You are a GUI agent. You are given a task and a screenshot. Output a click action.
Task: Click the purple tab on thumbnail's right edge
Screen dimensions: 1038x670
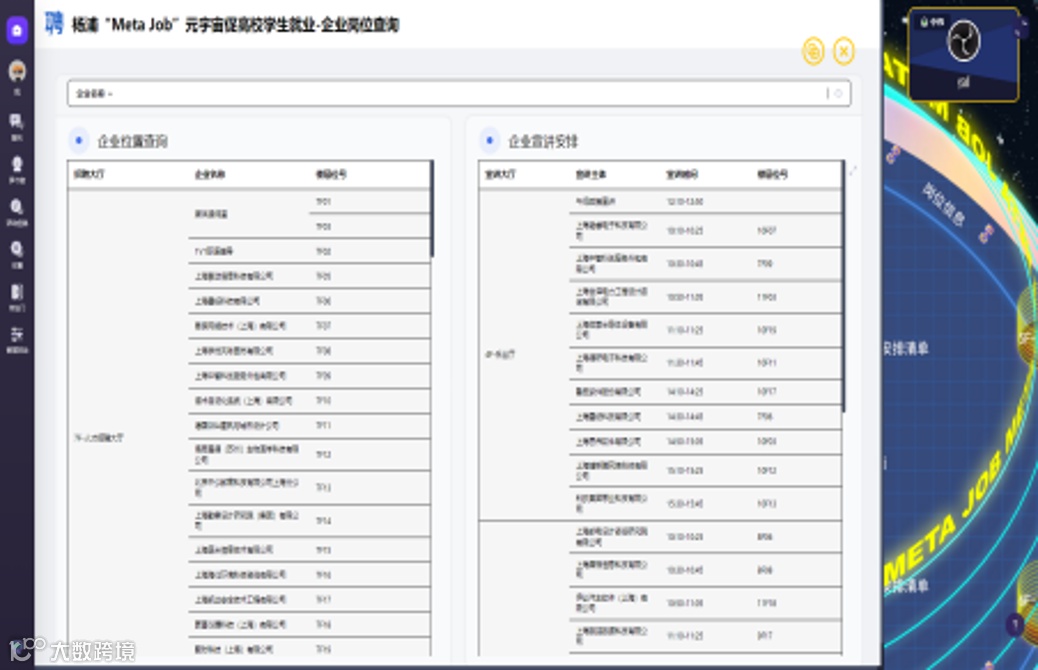point(1023,26)
